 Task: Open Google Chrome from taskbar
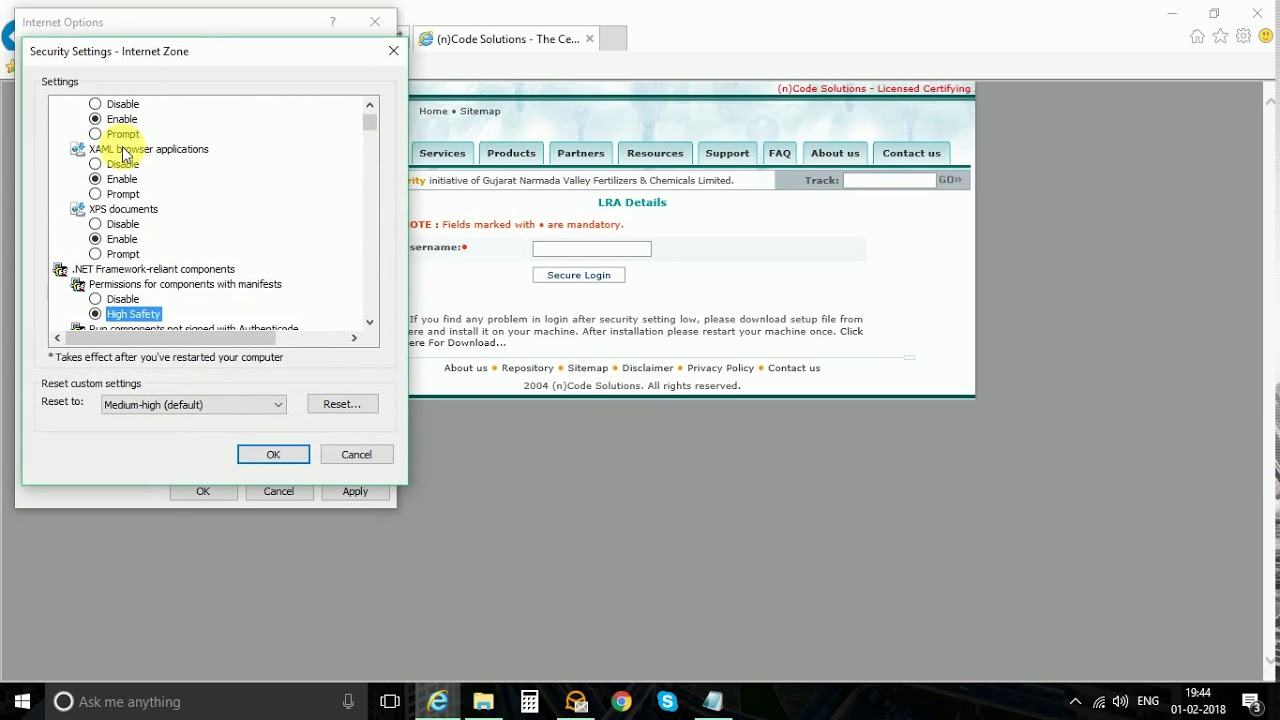click(622, 702)
